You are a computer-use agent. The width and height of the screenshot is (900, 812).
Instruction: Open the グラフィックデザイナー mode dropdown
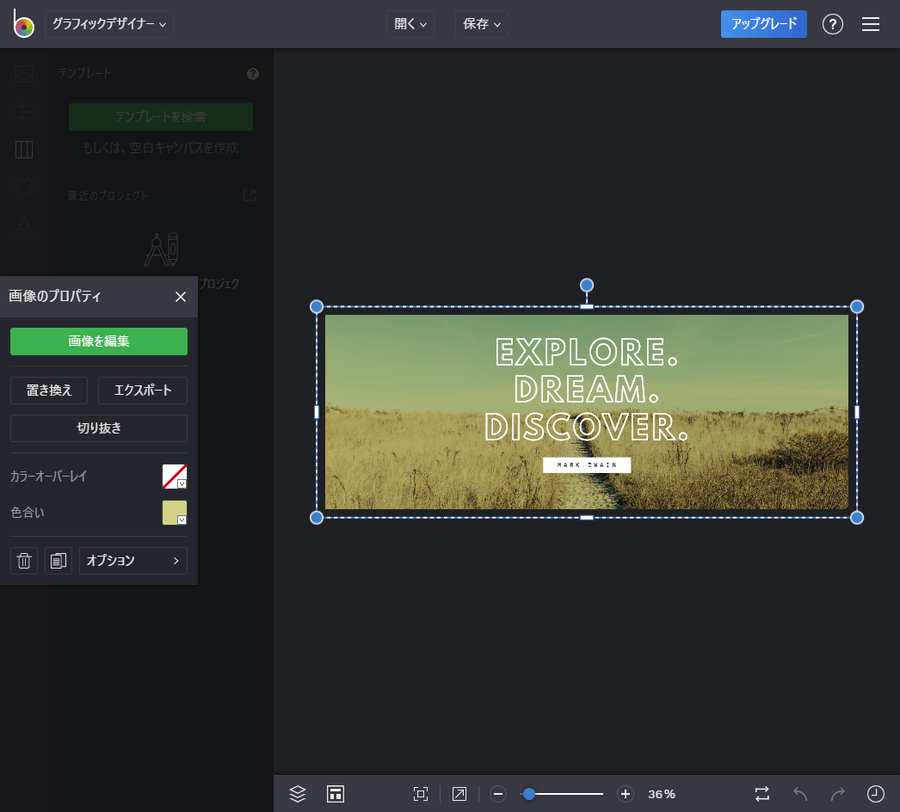click(109, 24)
